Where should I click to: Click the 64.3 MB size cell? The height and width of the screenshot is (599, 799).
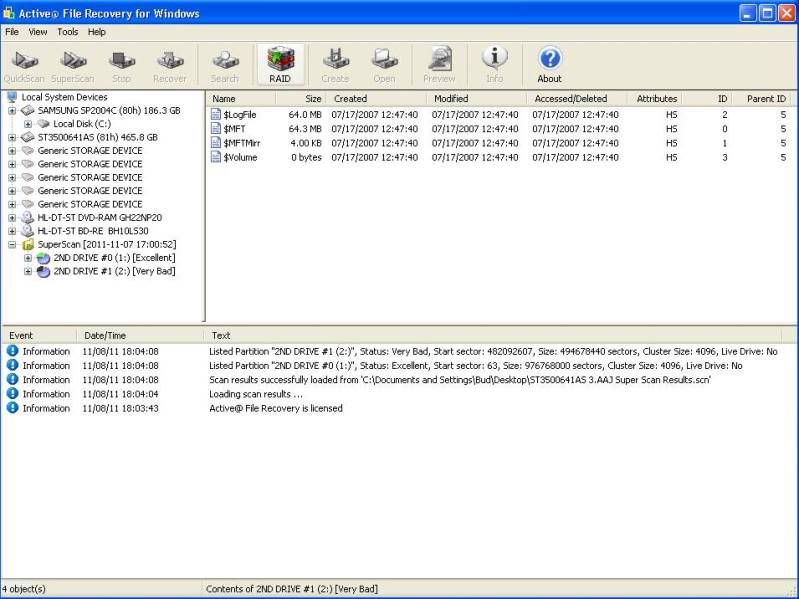(x=305, y=129)
